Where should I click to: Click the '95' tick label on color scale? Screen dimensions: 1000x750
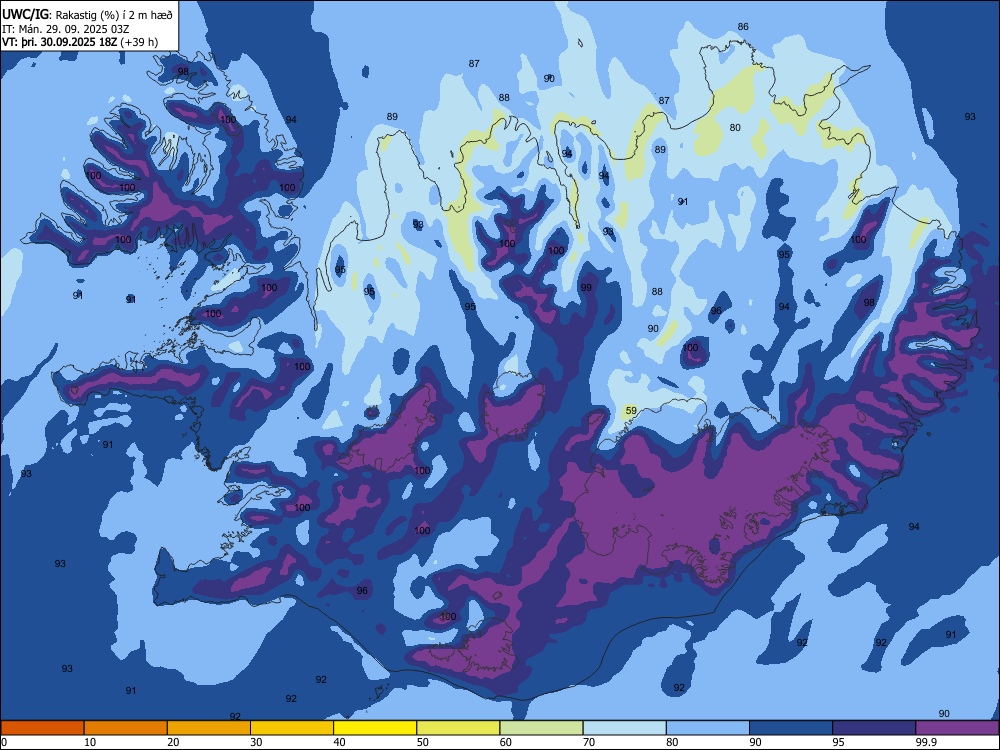(839, 742)
